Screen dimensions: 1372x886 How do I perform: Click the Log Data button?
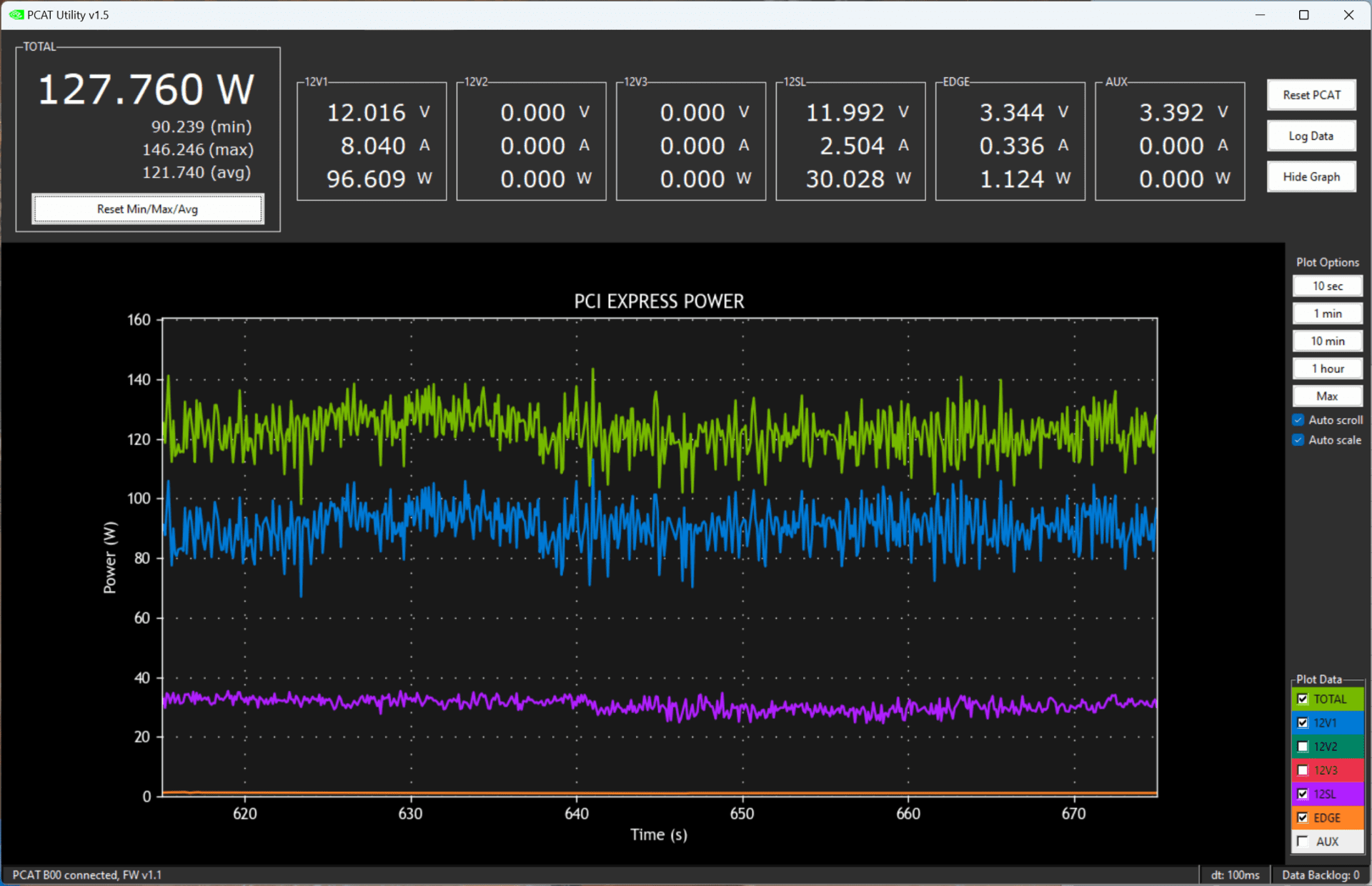(1312, 136)
